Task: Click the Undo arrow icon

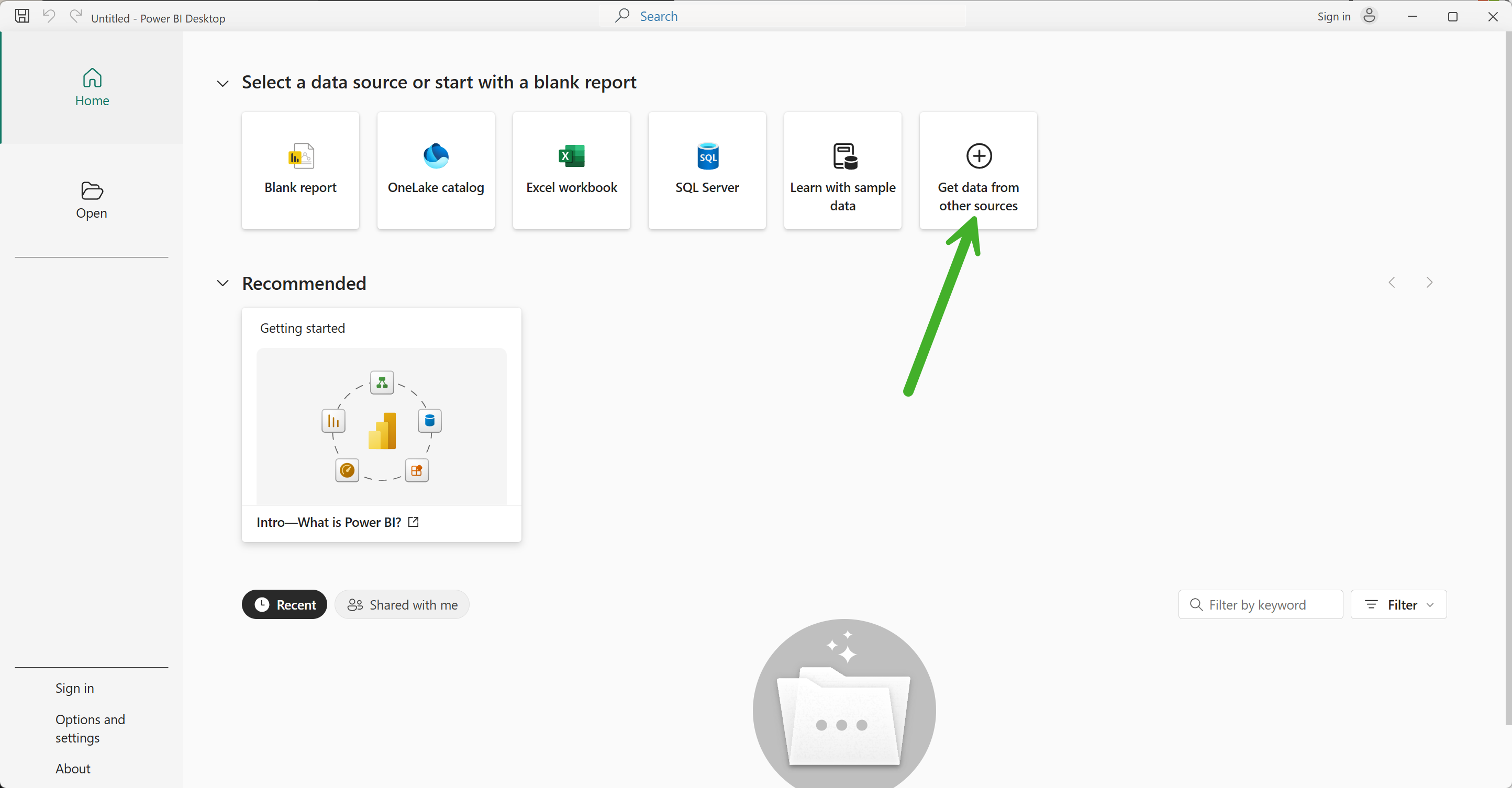Action: tap(49, 16)
